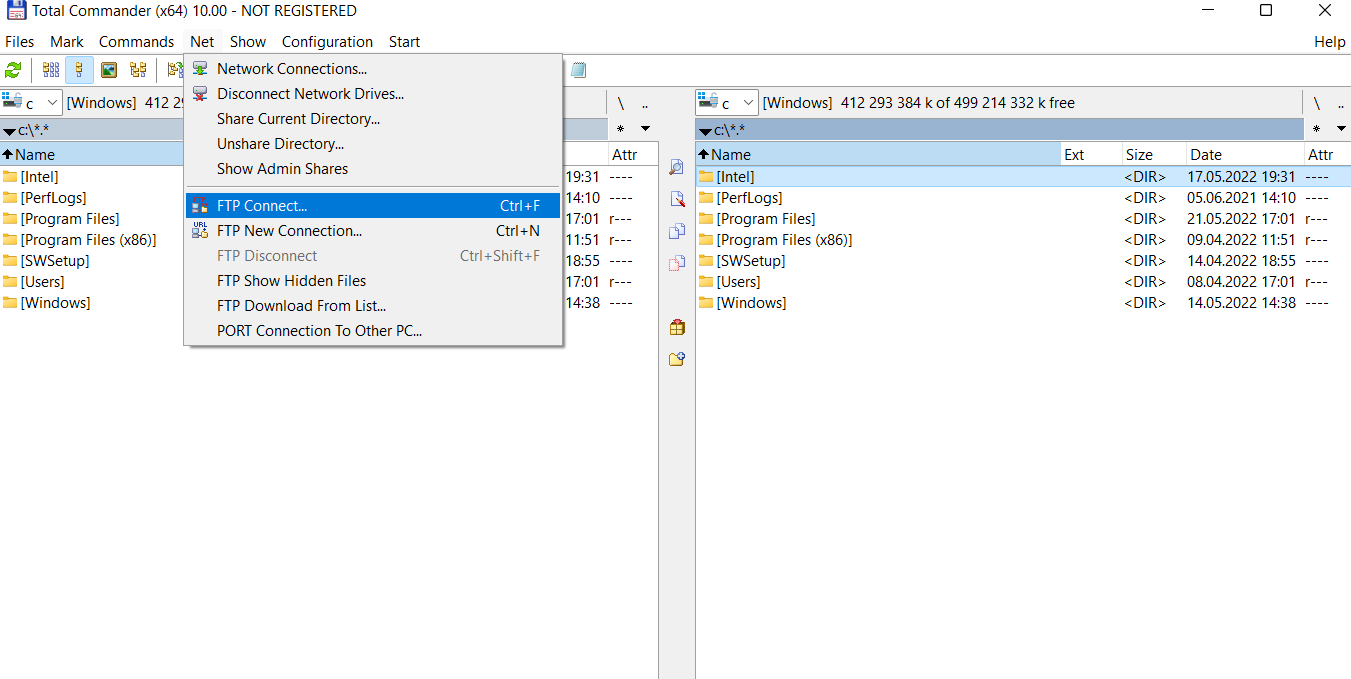Viewport: 1351px width, 679px height.
Task: Switch to thumbnail view icon
Action: coord(109,70)
